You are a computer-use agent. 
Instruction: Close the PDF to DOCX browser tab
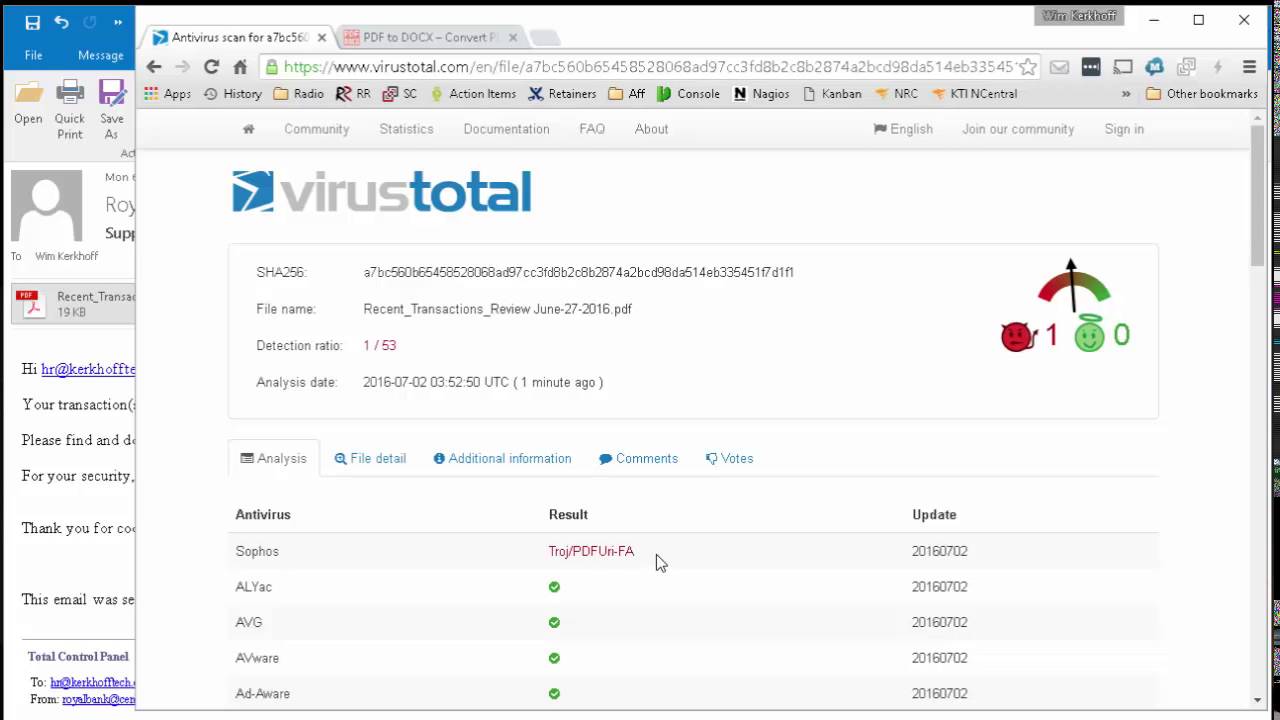tap(513, 37)
